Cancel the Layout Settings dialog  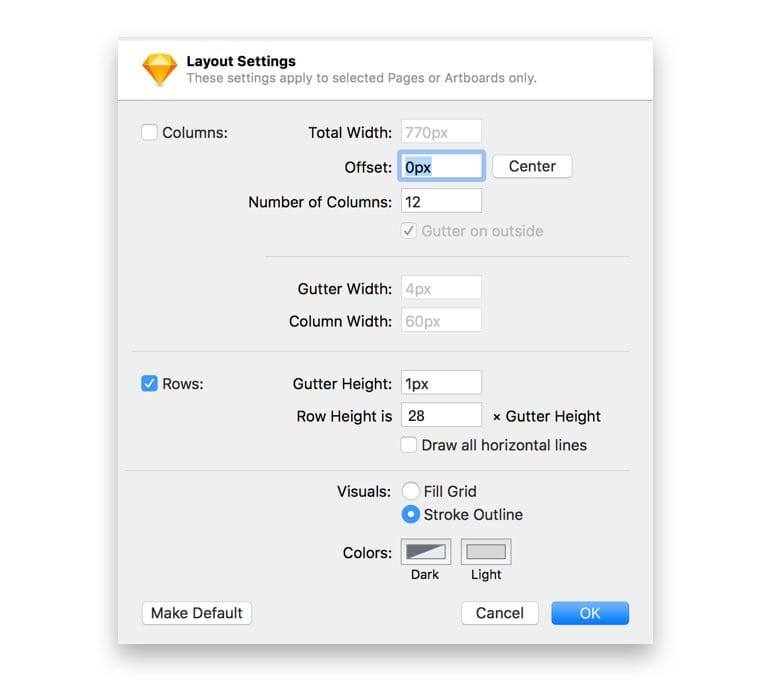[x=499, y=613]
